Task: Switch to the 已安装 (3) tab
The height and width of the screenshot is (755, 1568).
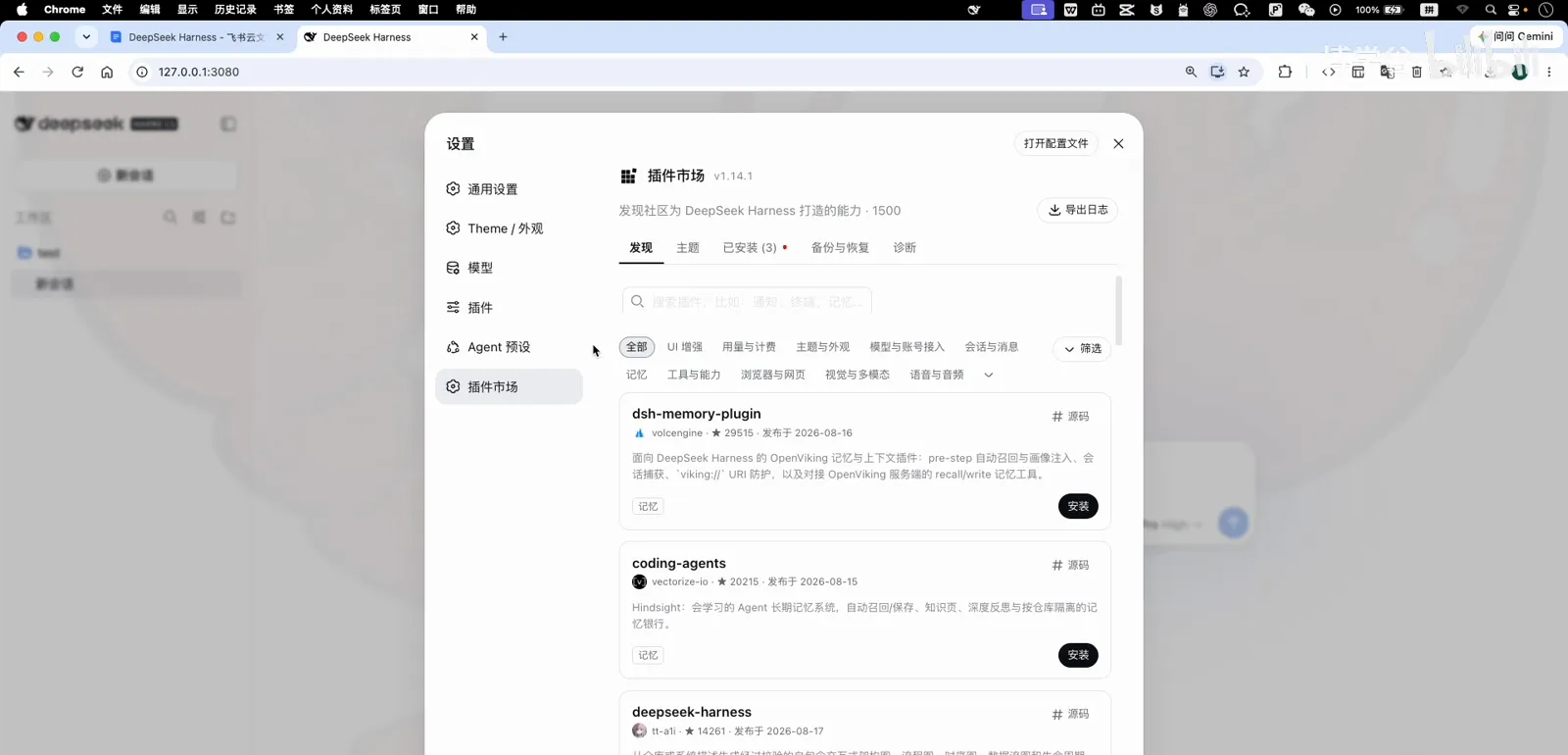Action: click(x=755, y=248)
